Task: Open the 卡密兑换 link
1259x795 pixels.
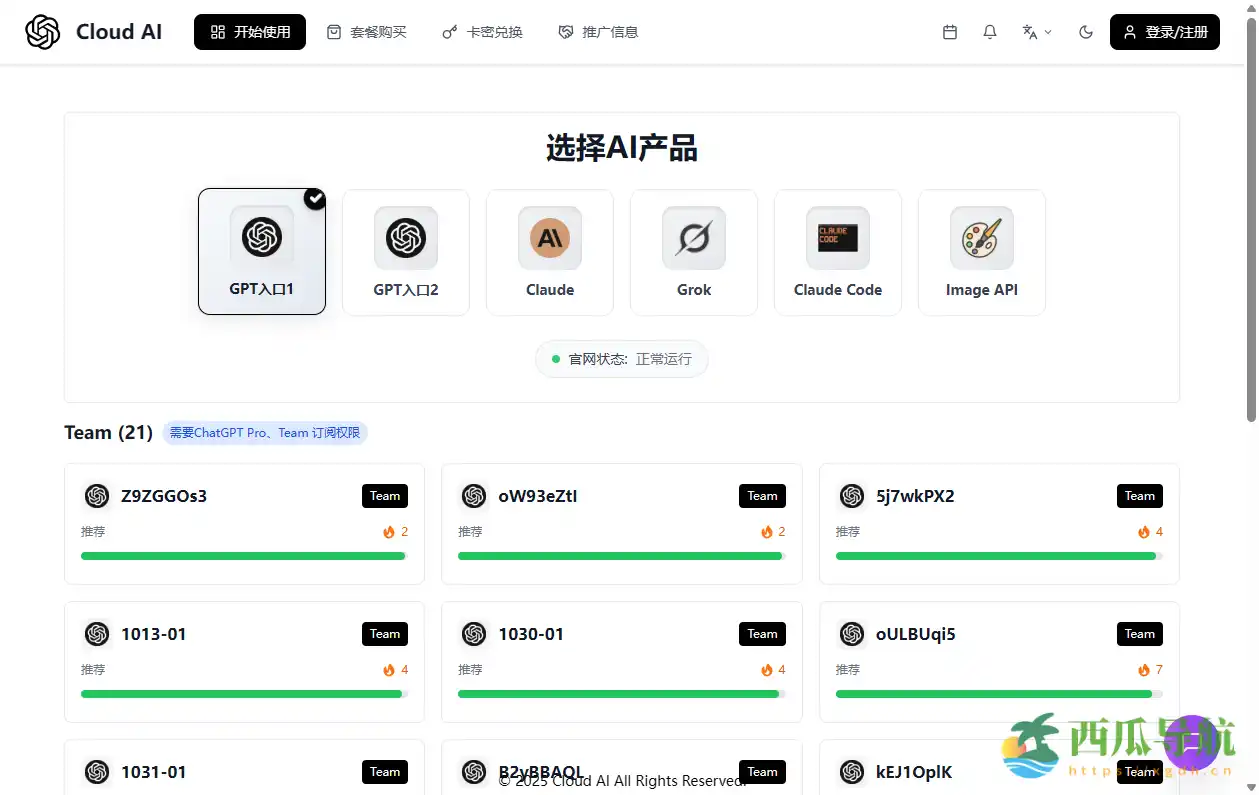Action: click(x=481, y=31)
